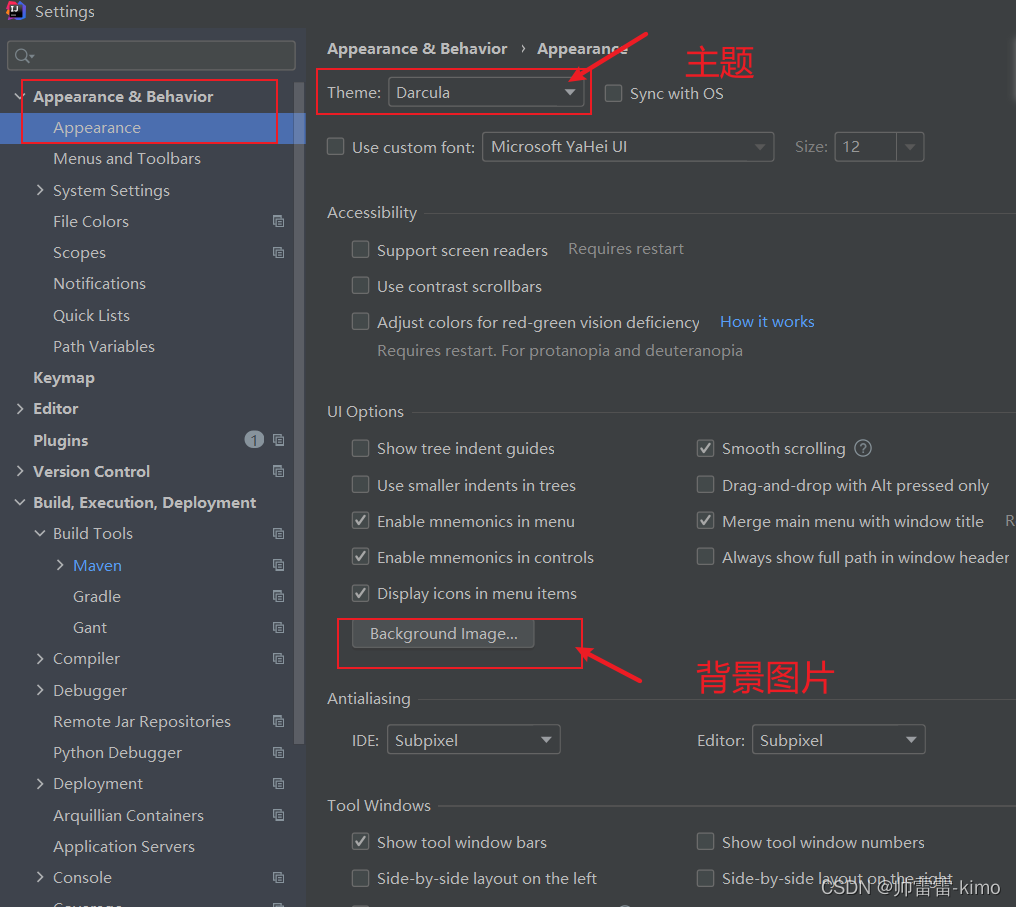Screen dimensions: 1016x907
Task: Uncheck Merge main menu with window title
Action: (705, 521)
